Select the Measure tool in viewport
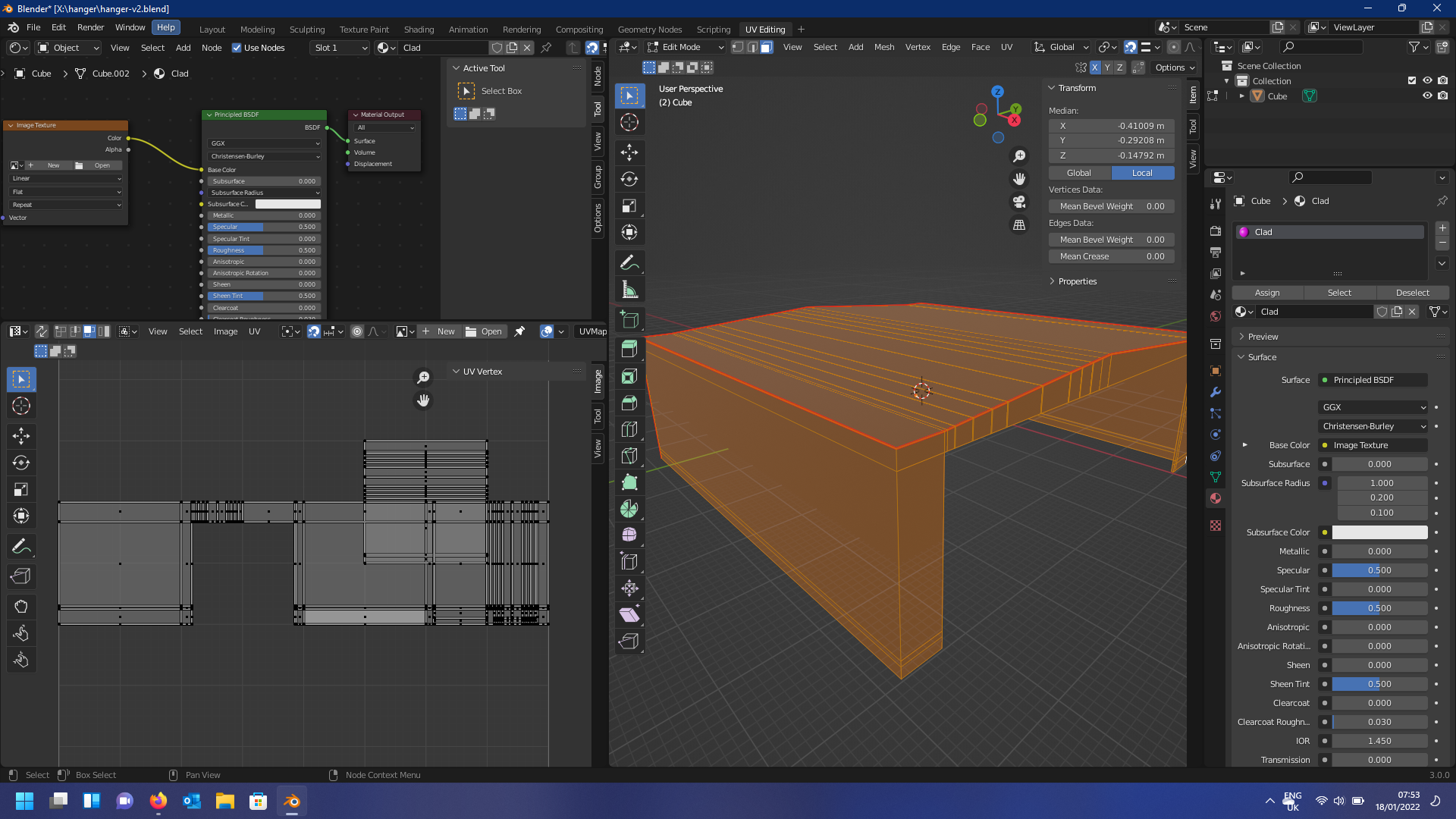This screenshot has width=1456, height=819. (629, 290)
